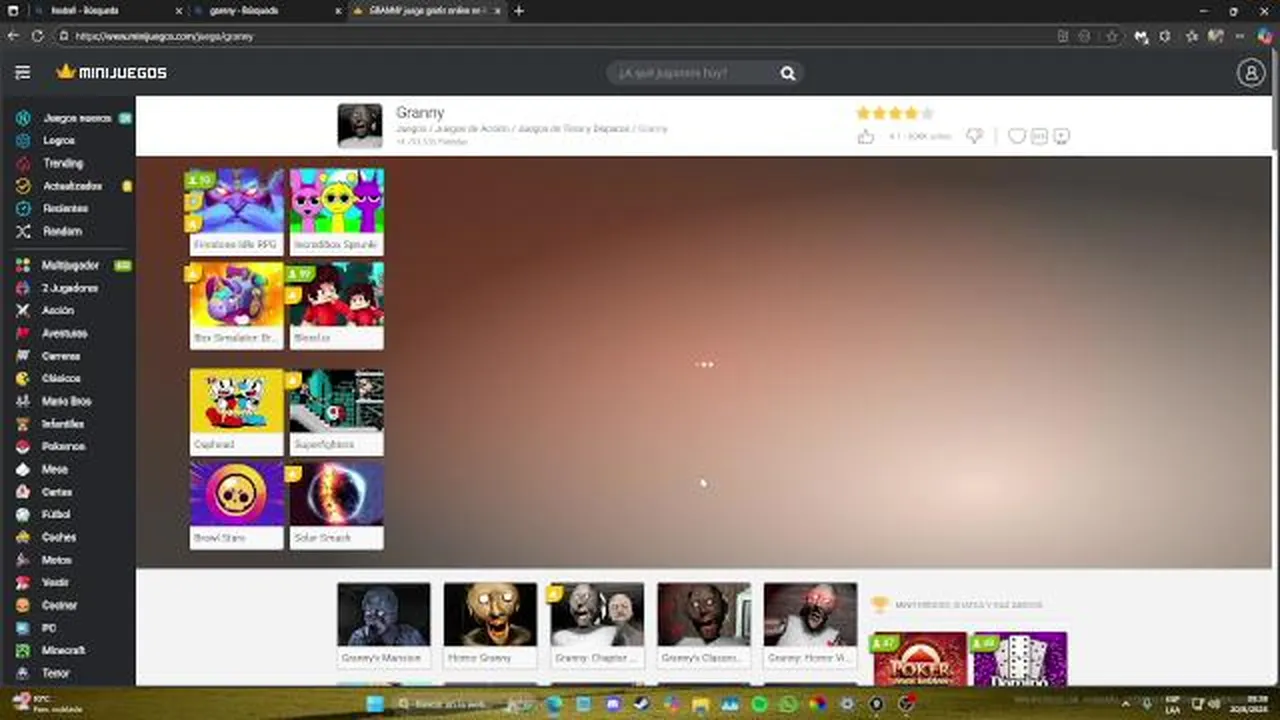Open Granny's Mansion related game
This screenshot has height=720, width=1280.
pos(384,625)
